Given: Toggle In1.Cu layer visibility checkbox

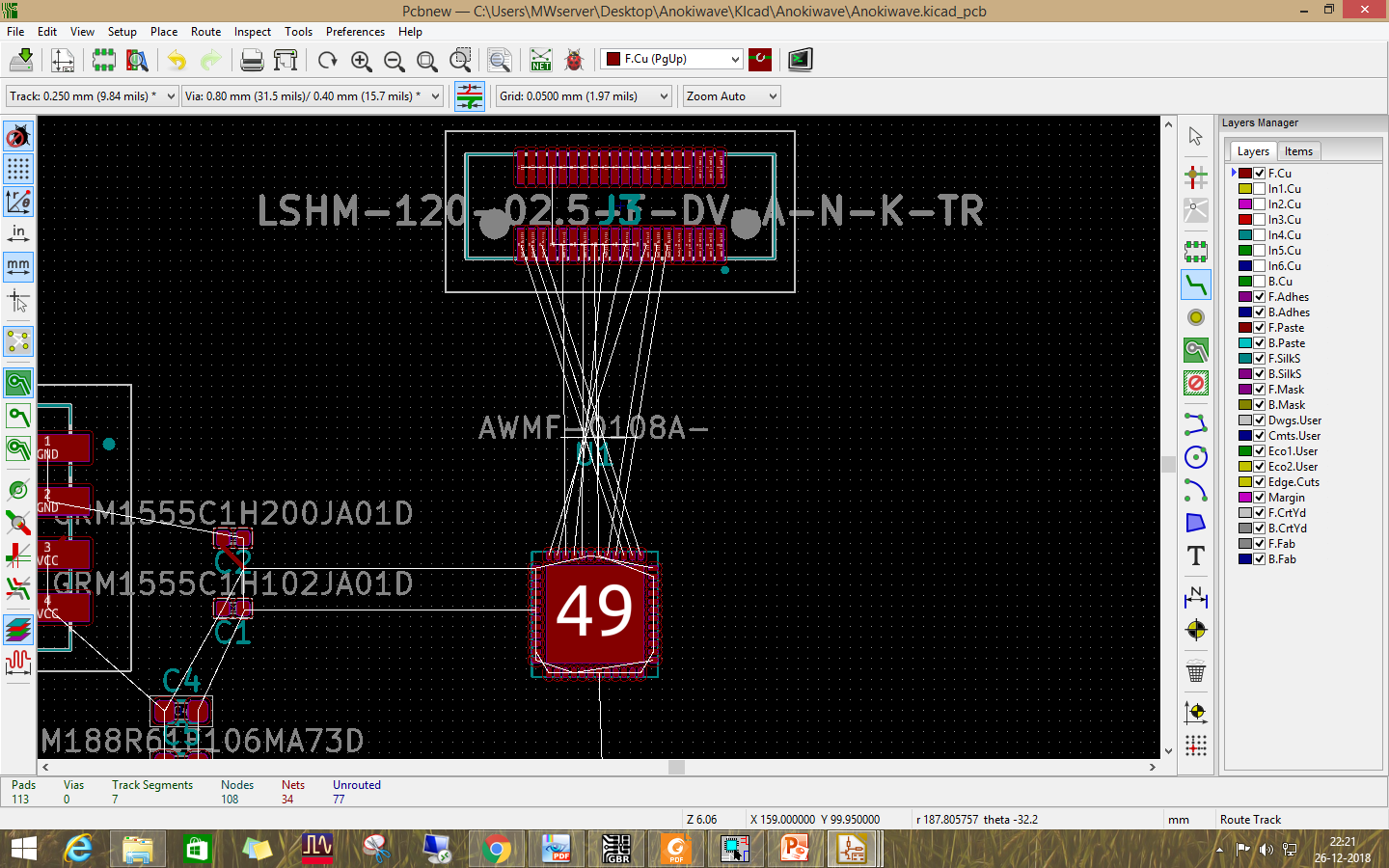Looking at the screenshot, I should tap(1260, 189).
